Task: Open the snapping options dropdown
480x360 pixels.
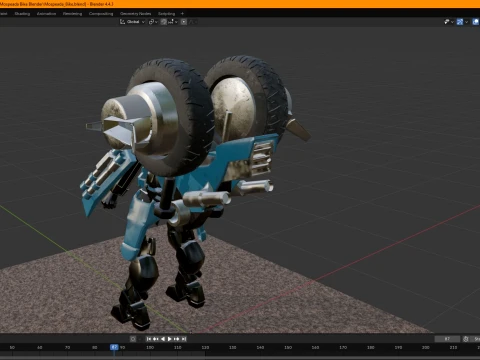Action: [173, 22]
